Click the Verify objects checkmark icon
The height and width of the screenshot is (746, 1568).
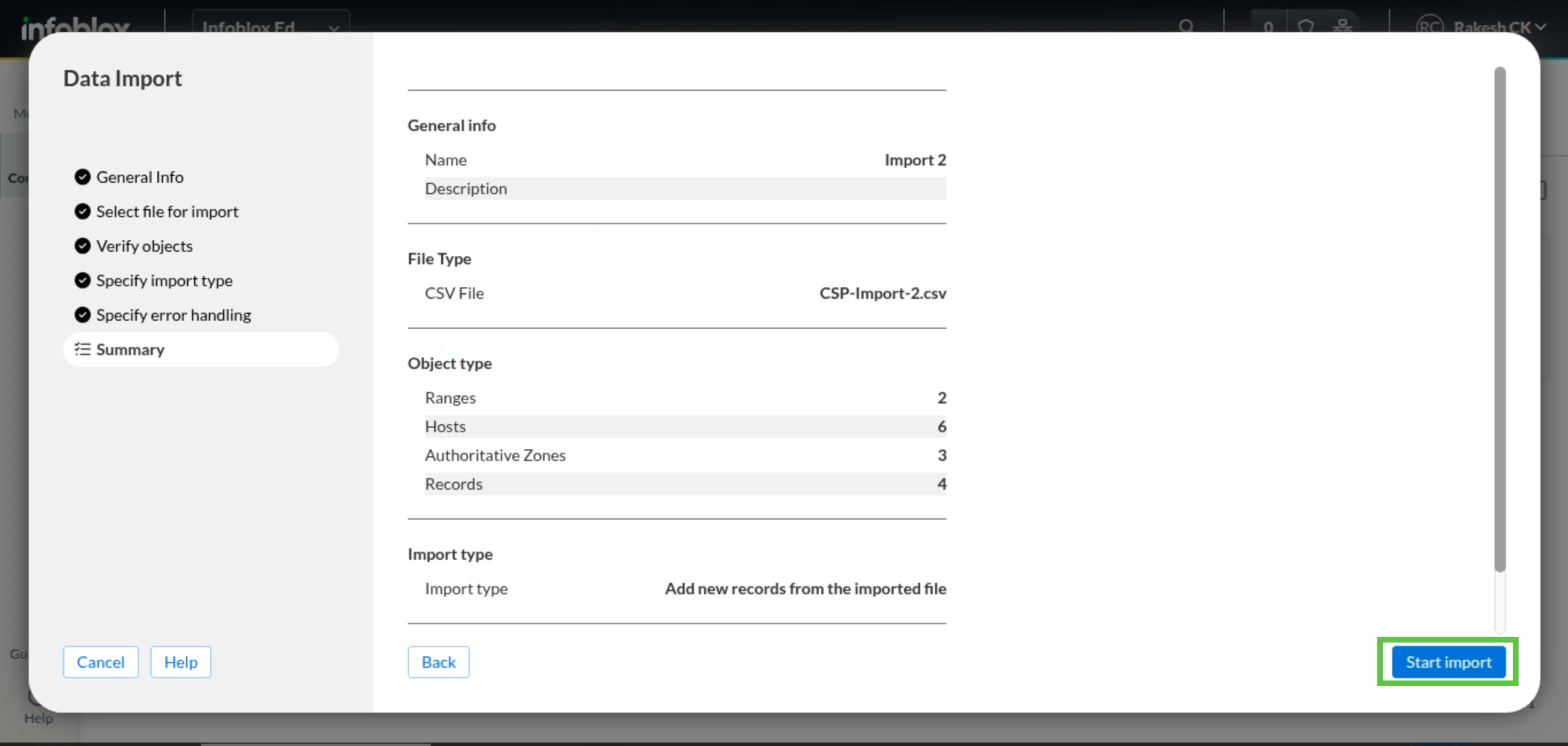[82, 245]
